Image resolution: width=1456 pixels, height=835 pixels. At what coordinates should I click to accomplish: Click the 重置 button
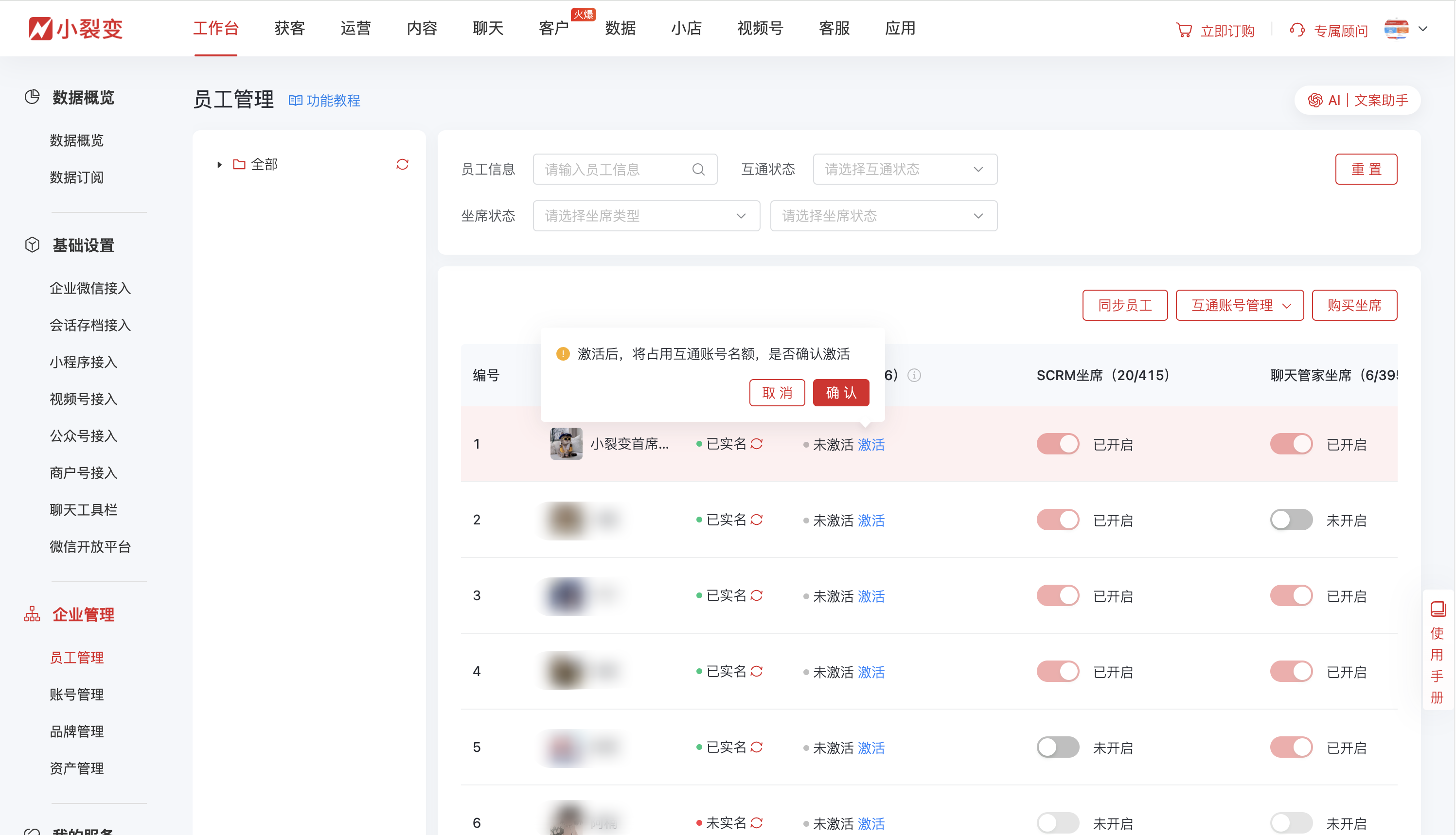tap(1366, 169)
